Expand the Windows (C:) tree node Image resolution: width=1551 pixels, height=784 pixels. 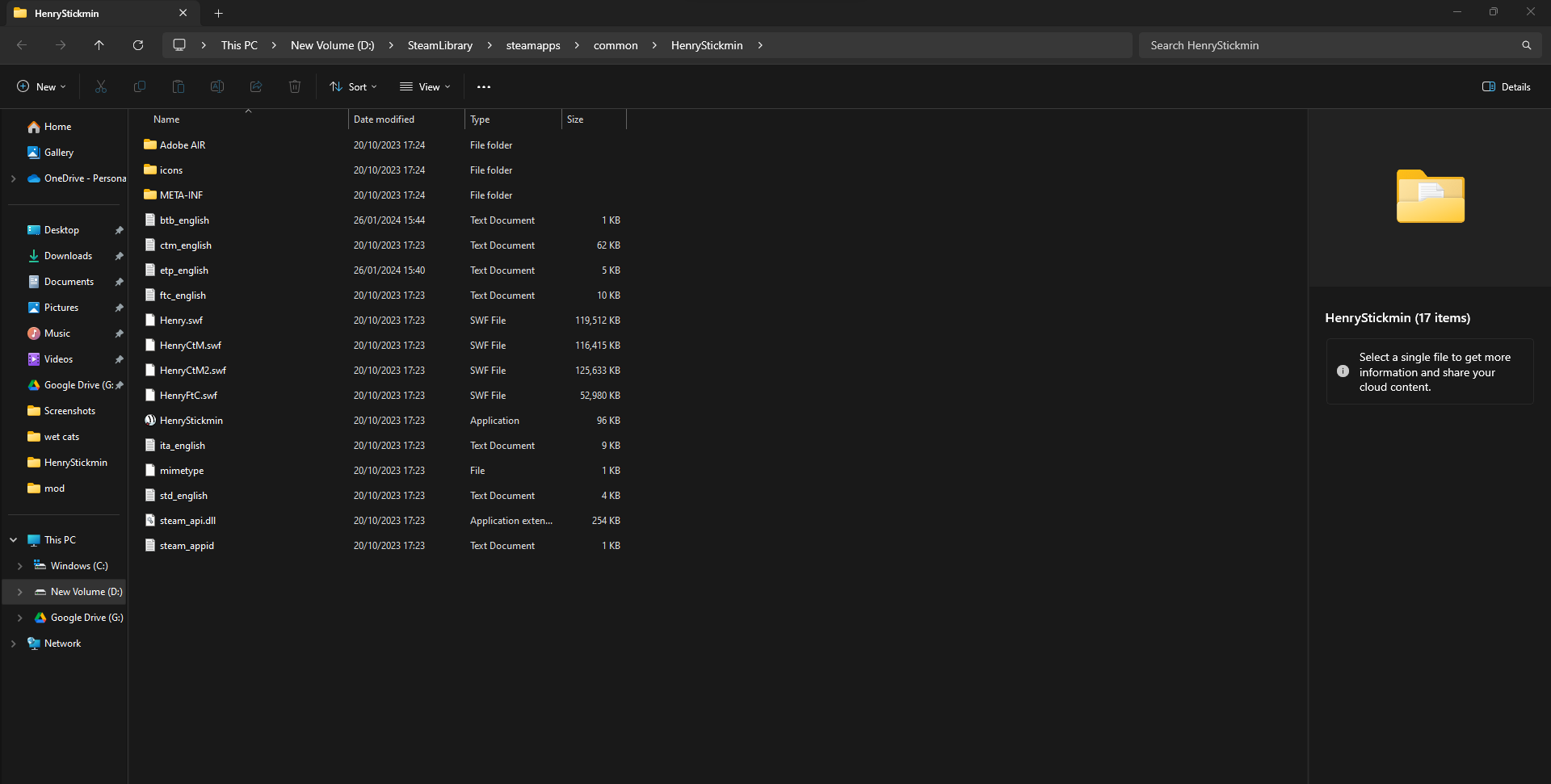20,566
